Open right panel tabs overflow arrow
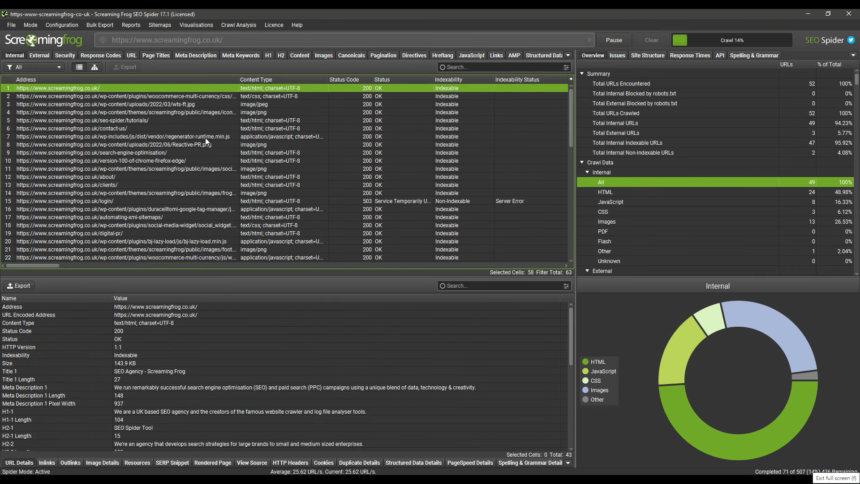 (852, 56)
